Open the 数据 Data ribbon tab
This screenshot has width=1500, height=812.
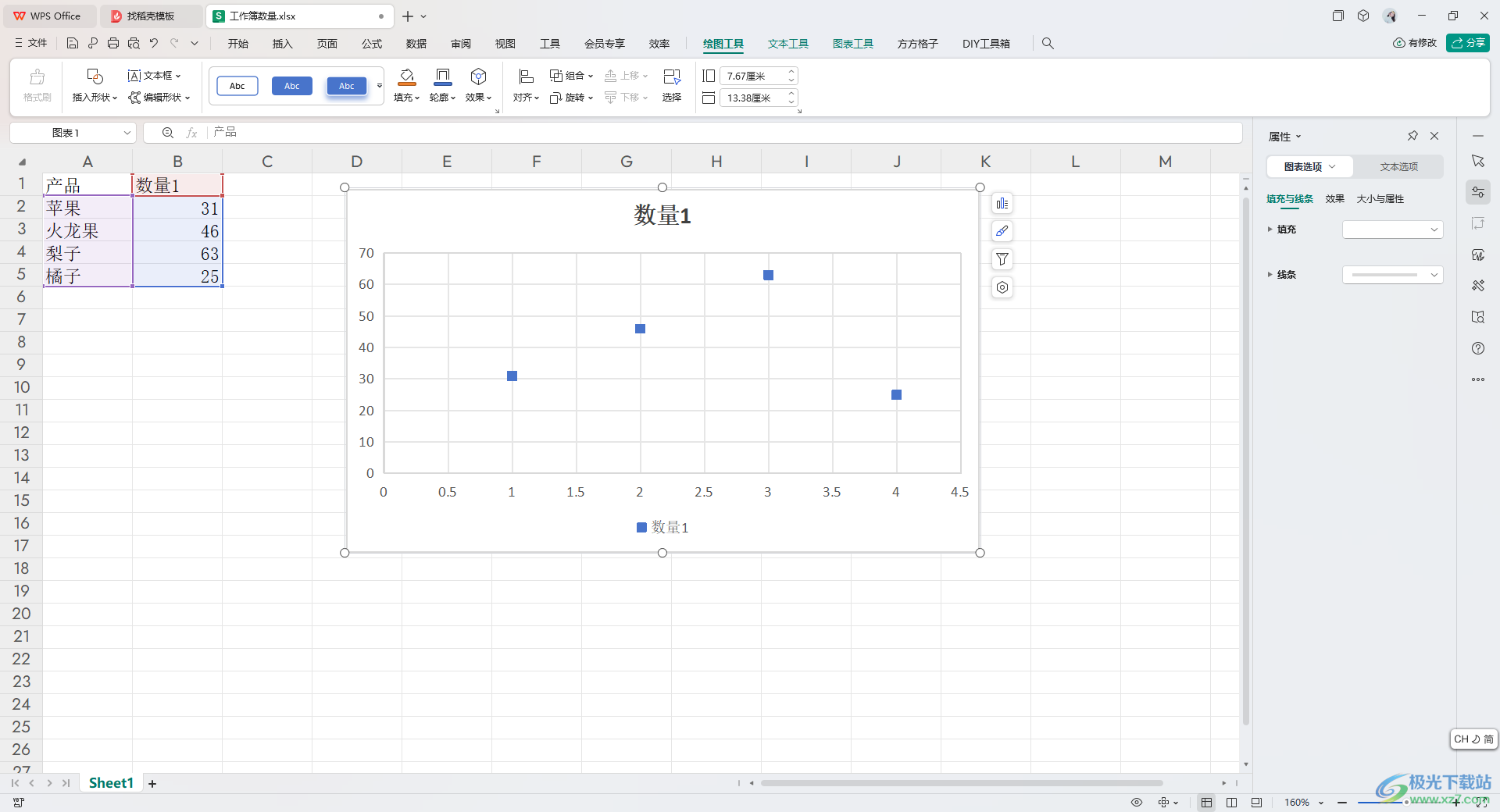click(x=416, y=44)
